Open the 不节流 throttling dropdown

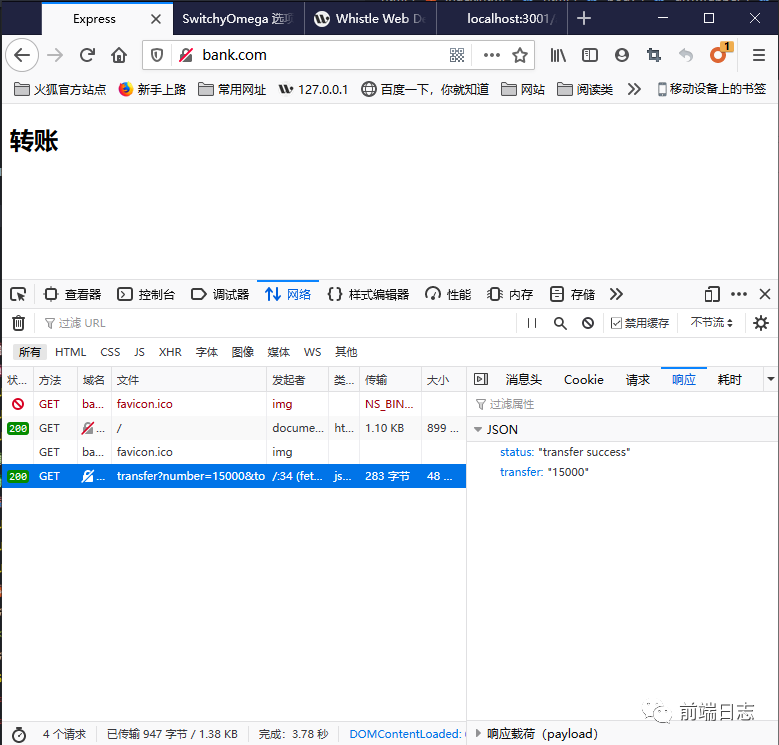pos(711,323)
